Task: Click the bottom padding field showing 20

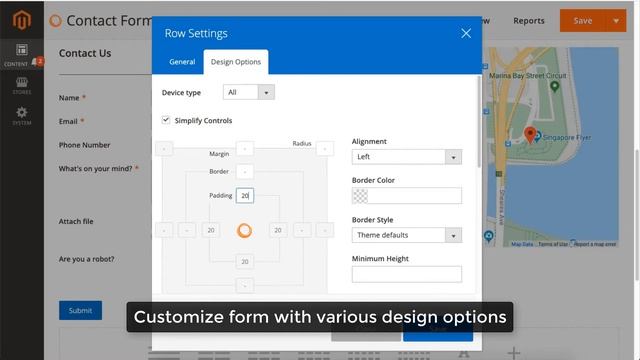Action: pyautogui.click(x=244, y=262)
